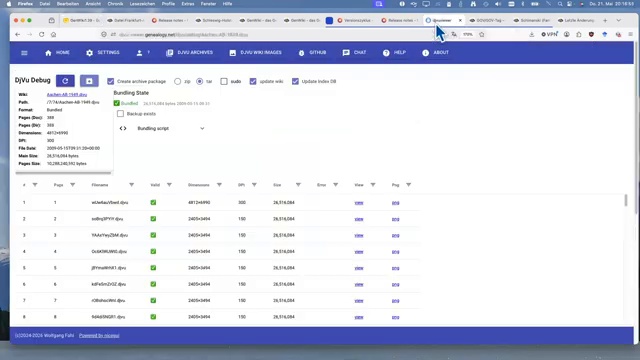This screenshot has width=640, height=360.
Task: Click the page zoom level indicator in address bar
Action: (x=468, y=35)
